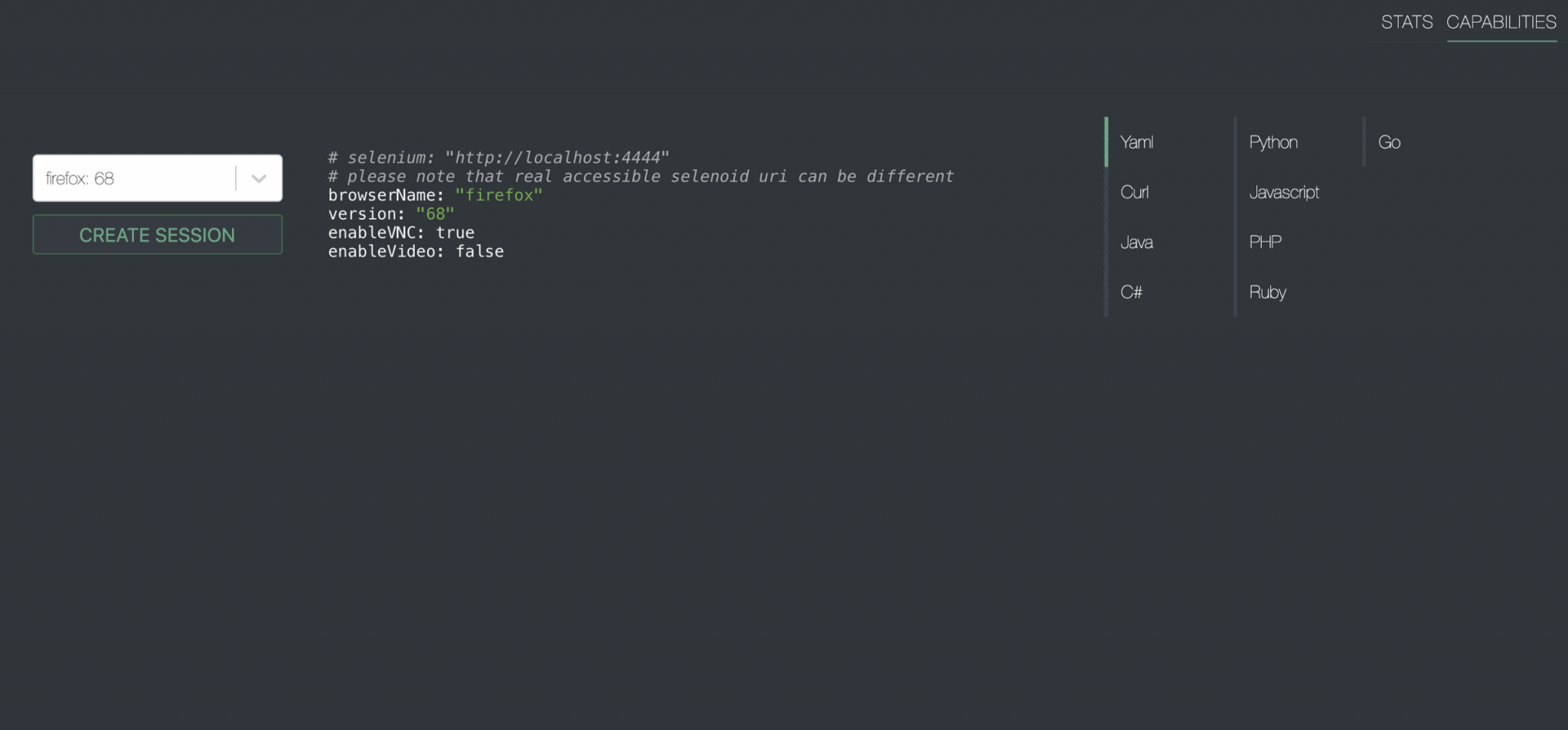Click the dropdown chevron next to firefox: 68
1568x730 pixels.
coord(258,178)
